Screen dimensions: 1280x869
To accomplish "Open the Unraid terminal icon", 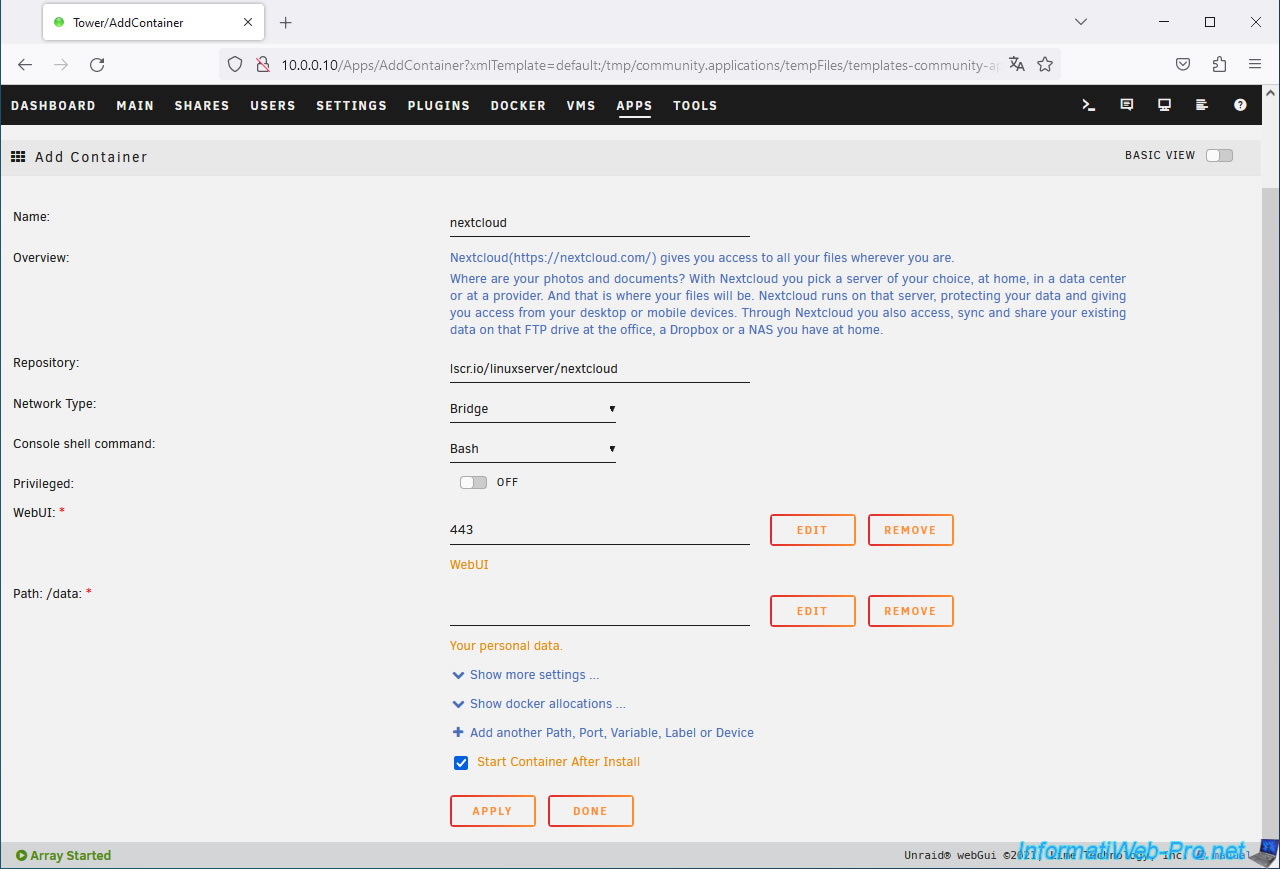I will click(x=1089, y=105).
